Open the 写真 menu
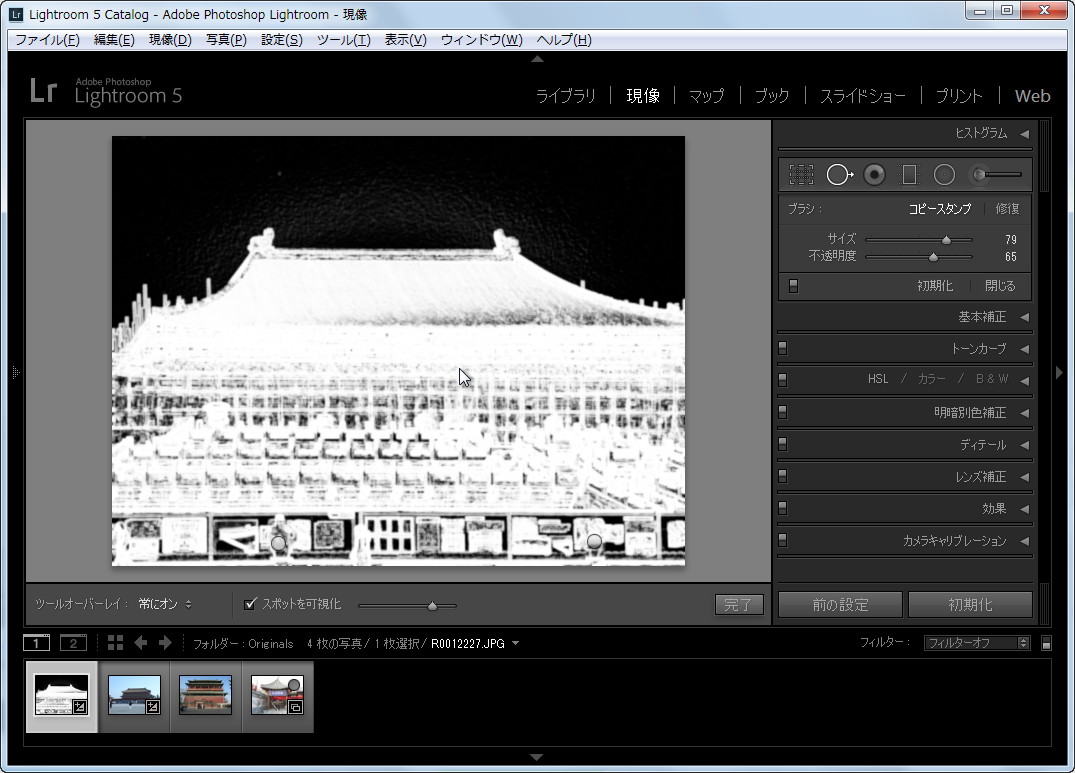Screen dimensions: 1075x773 coord(226,40)
